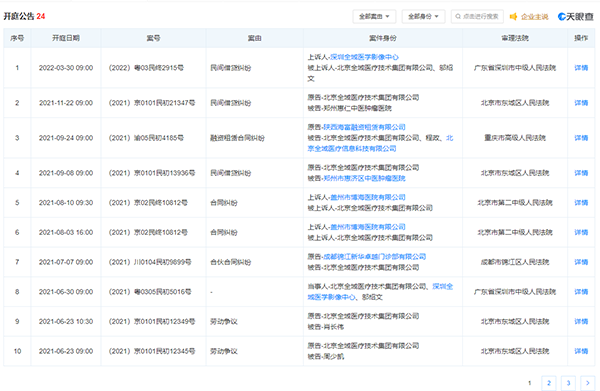Open appellant link 深圳全域医学影像中心 in row 1
The height and width of the screenshot is (391, 600).
[x=364, y=57]
